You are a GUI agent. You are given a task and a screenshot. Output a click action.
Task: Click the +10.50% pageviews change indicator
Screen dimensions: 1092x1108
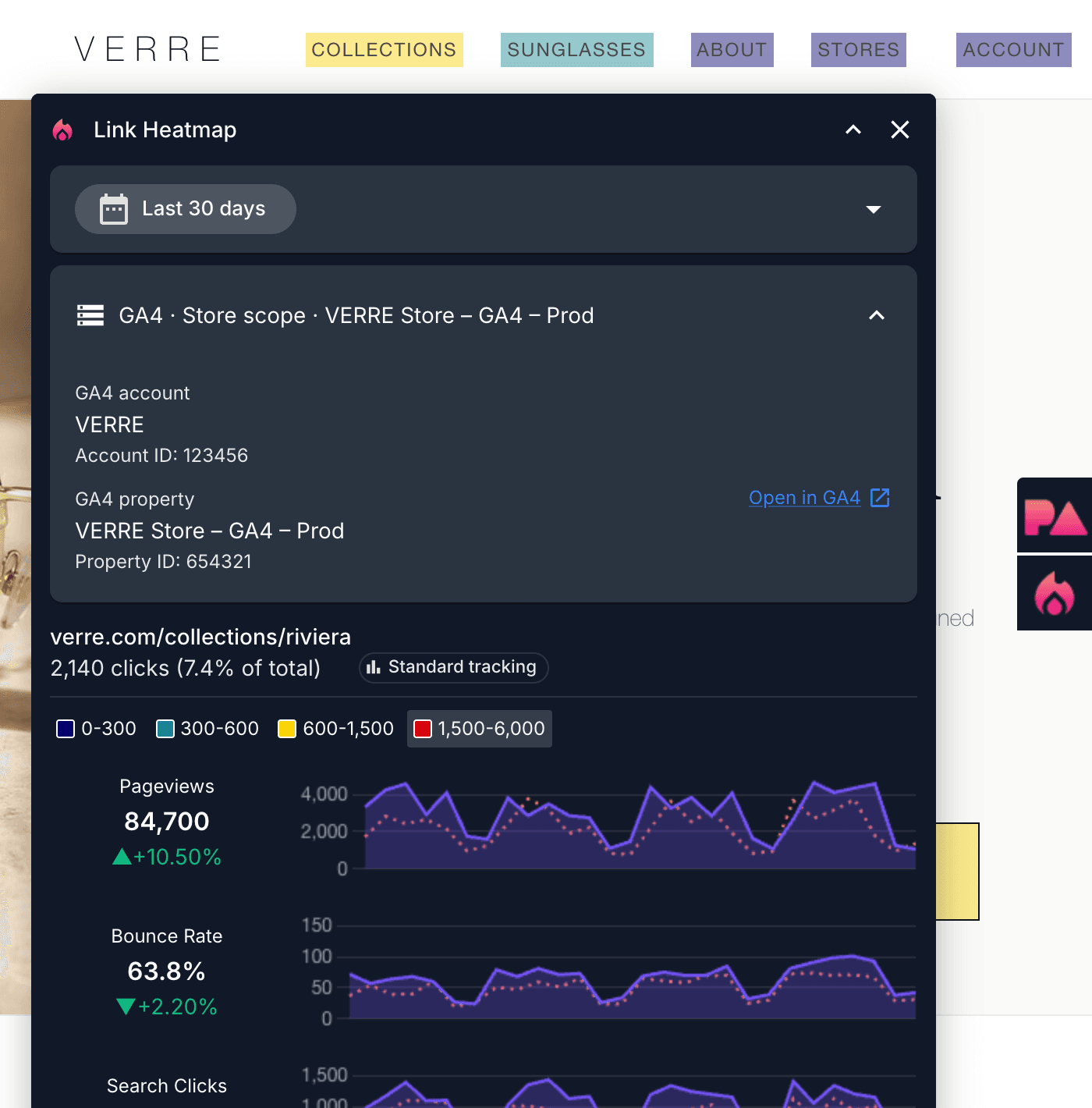167,857
